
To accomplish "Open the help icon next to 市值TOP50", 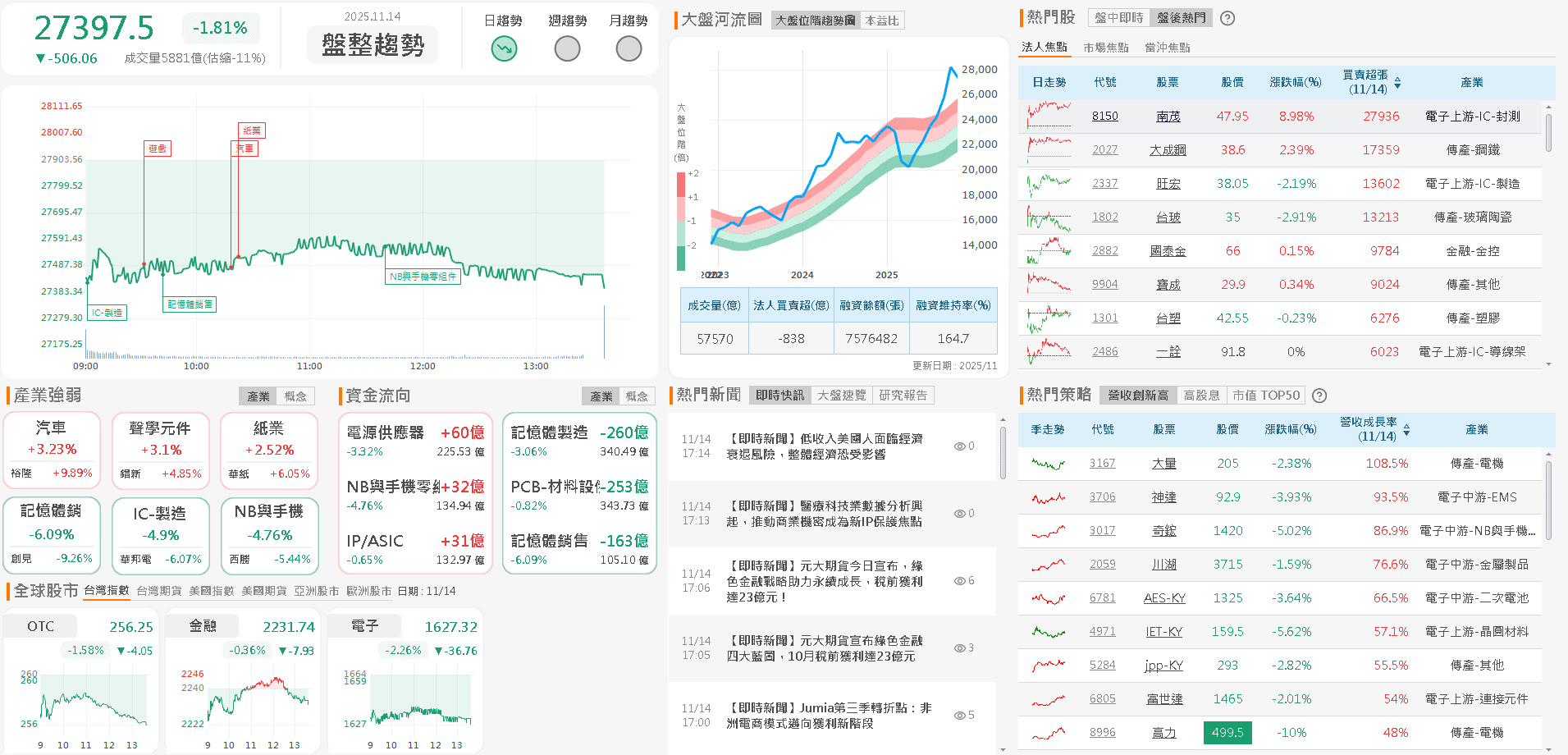I will (1319, 396).
